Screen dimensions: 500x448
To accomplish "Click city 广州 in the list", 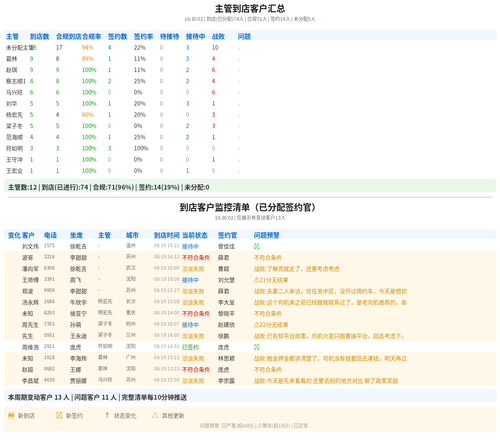I will point(131,357).
